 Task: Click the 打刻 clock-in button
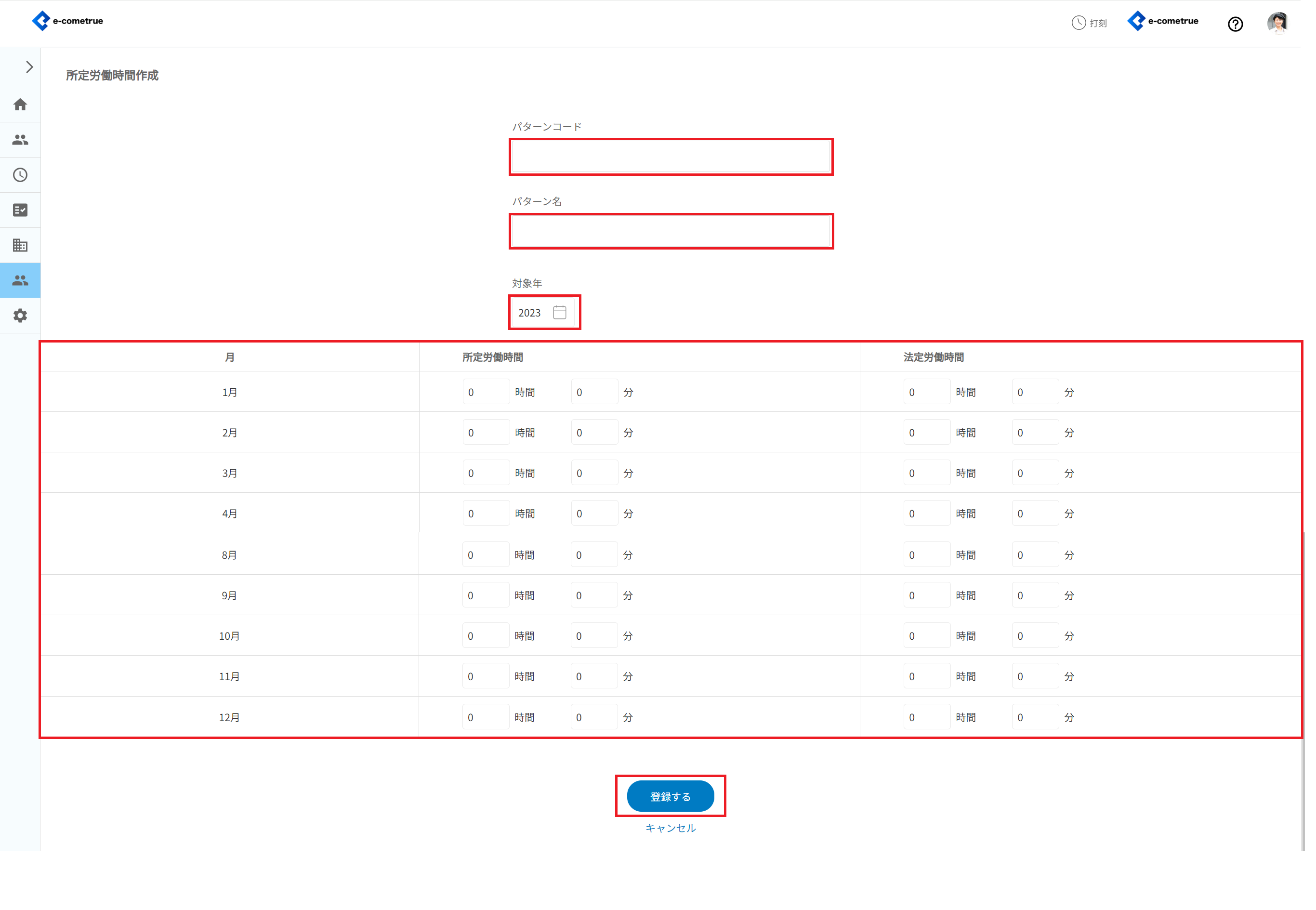click(1089, 23)
